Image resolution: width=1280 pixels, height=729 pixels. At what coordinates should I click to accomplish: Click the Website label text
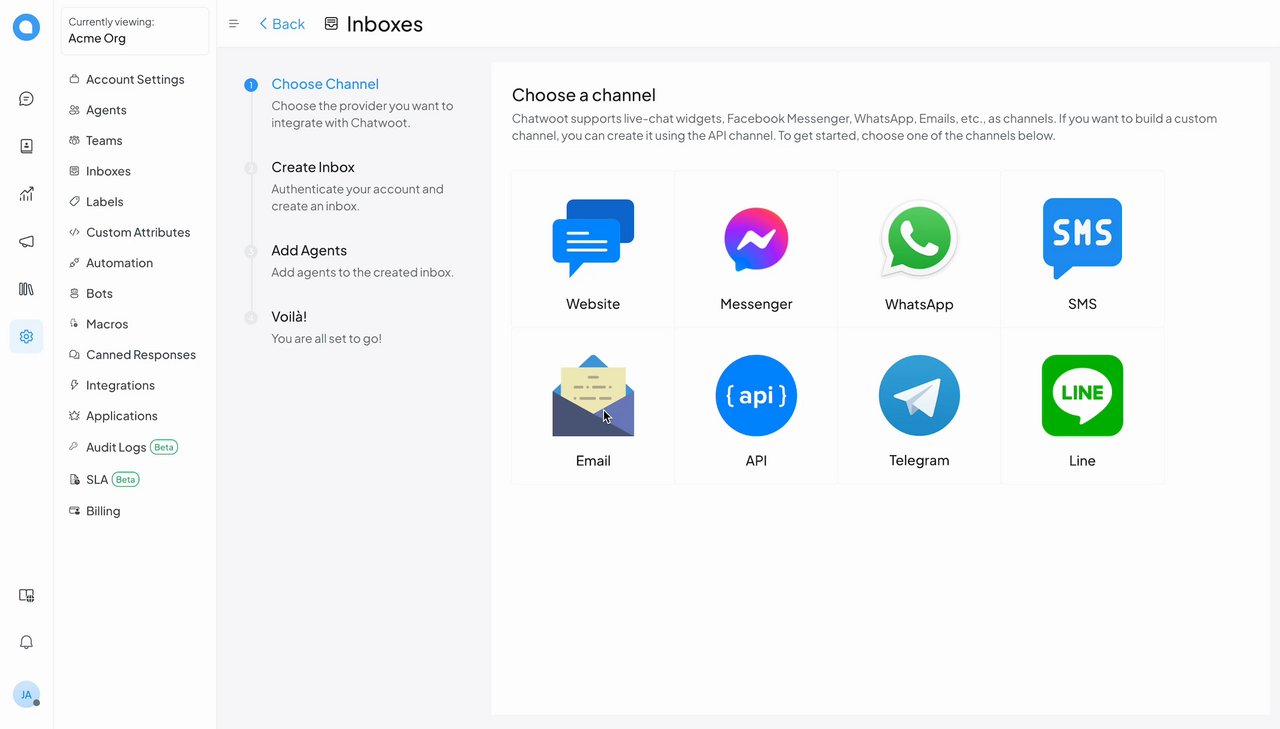tap(593, 304)
